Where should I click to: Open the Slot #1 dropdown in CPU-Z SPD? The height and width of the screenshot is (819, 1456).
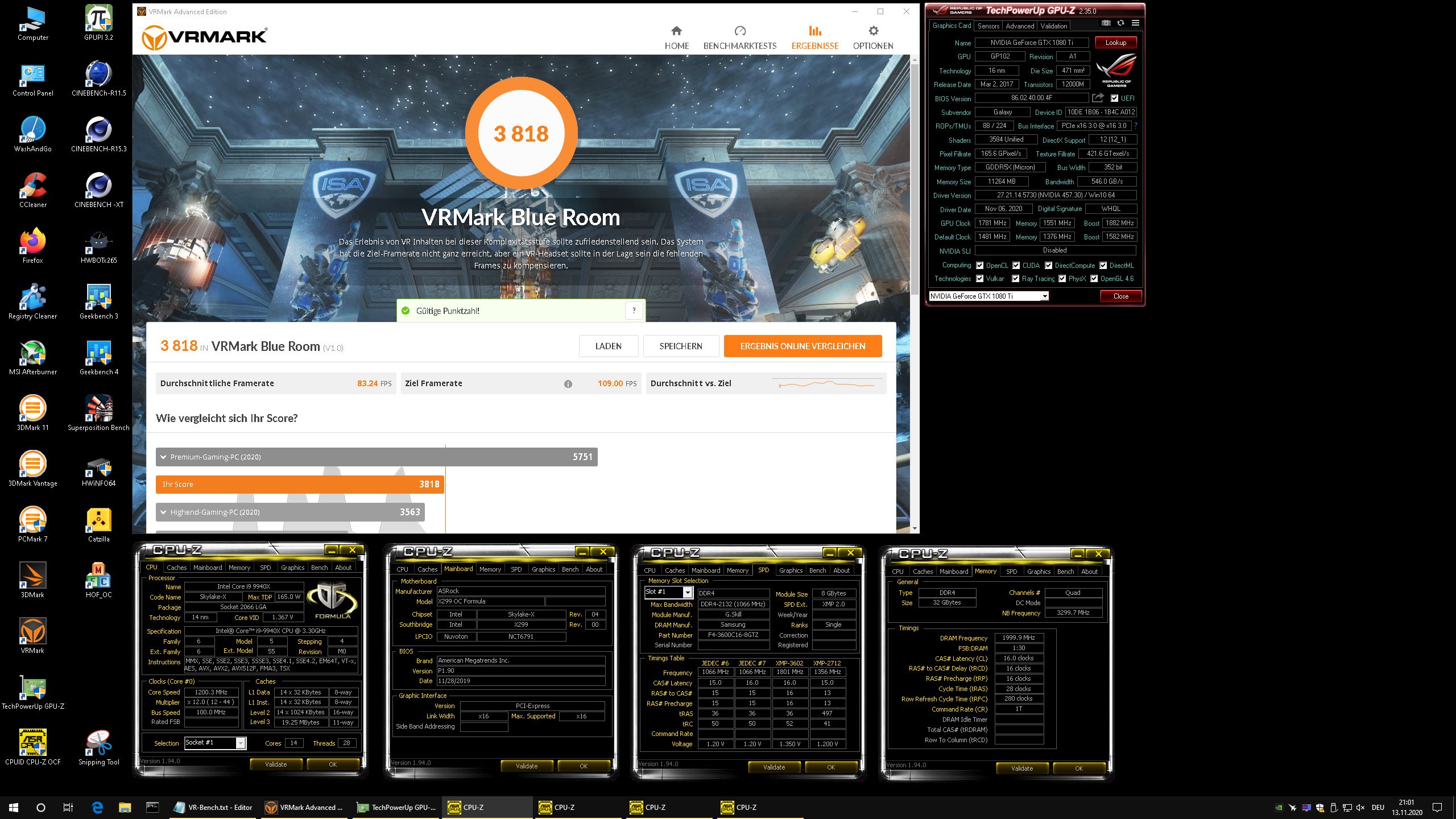687,593
